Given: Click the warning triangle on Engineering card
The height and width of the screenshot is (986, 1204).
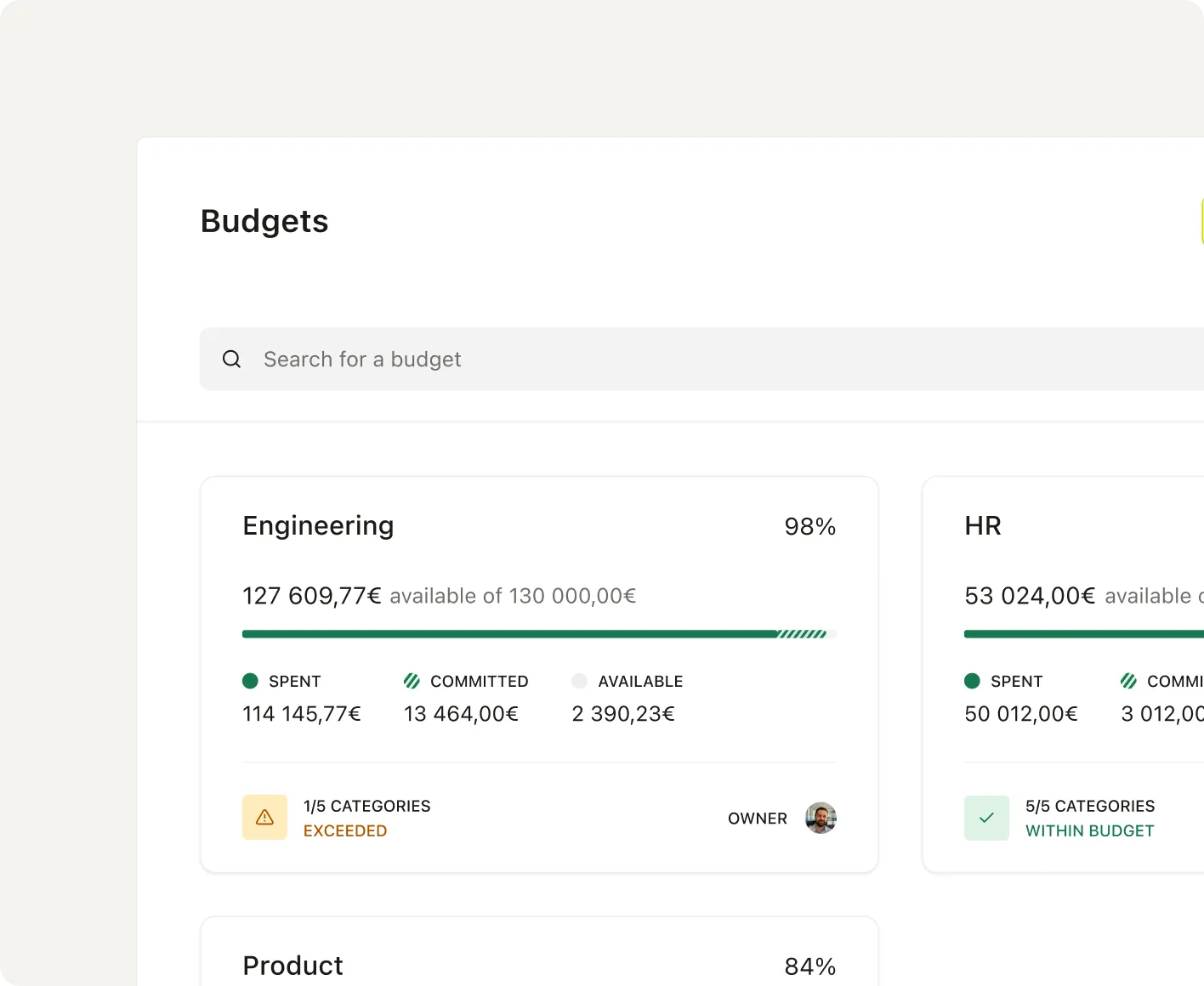Looking at the screenshot, I should (x=264, y=818).
